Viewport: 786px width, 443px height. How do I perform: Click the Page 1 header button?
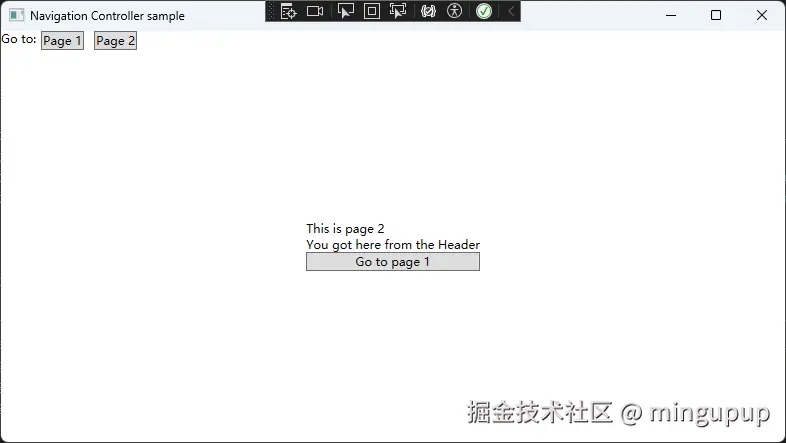62,41
